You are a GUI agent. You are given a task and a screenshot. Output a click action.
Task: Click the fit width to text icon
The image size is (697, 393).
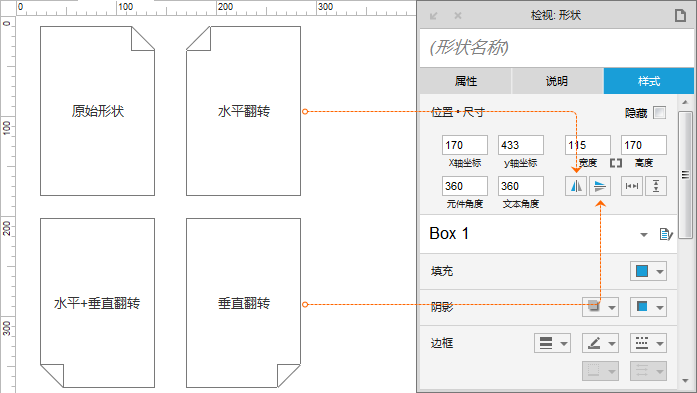tap(632, 186)
